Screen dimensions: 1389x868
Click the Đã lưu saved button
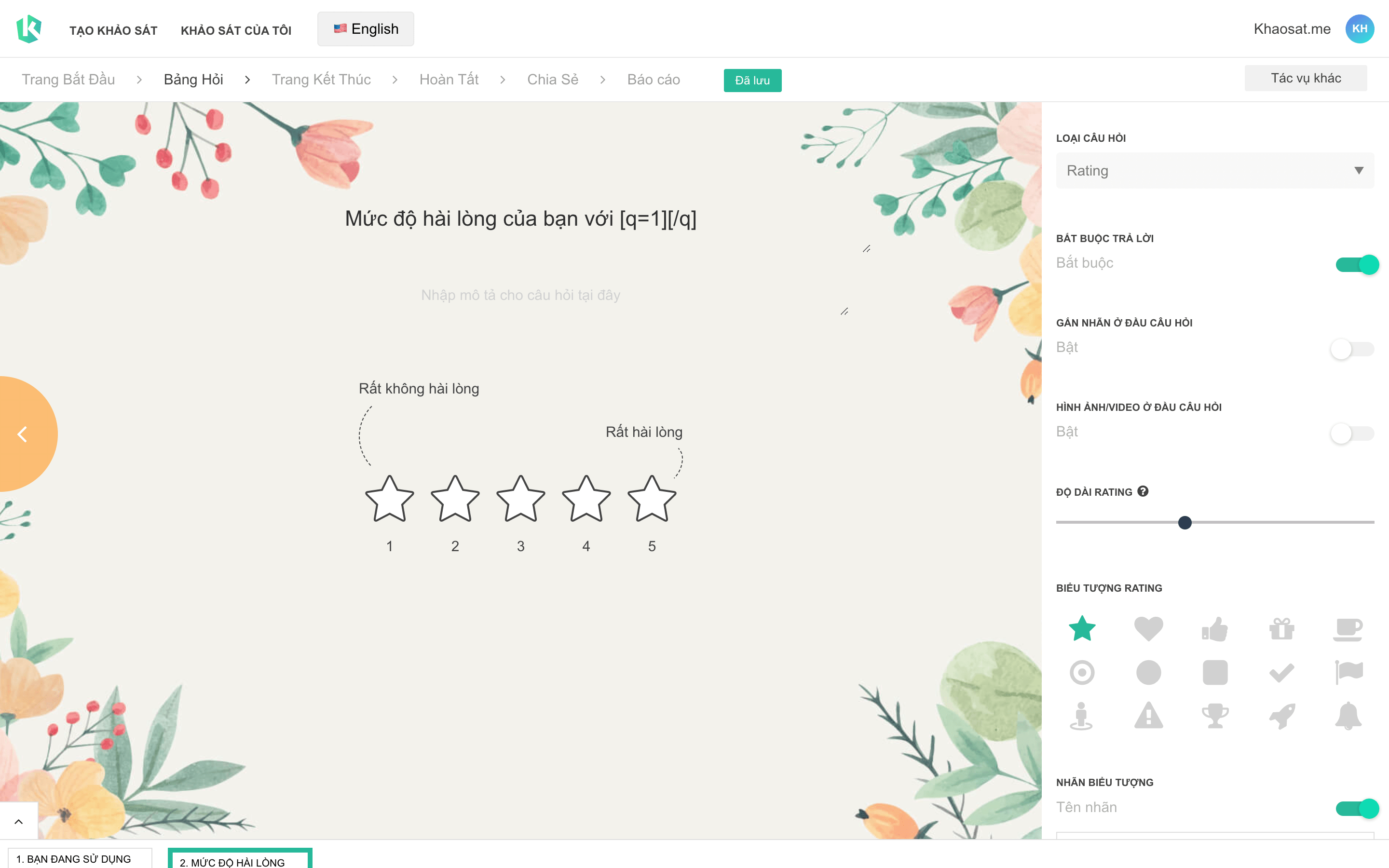click(x=752, y=81)
